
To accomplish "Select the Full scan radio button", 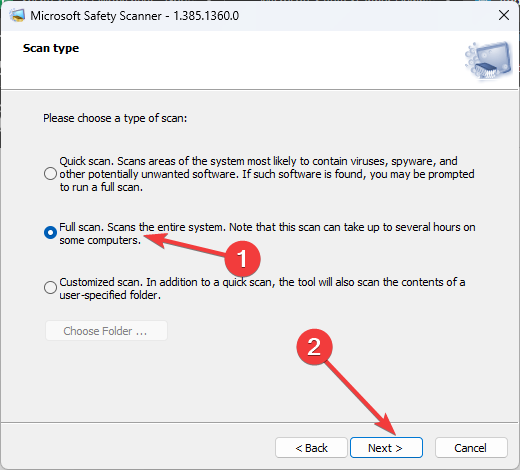I will (50, 233).
